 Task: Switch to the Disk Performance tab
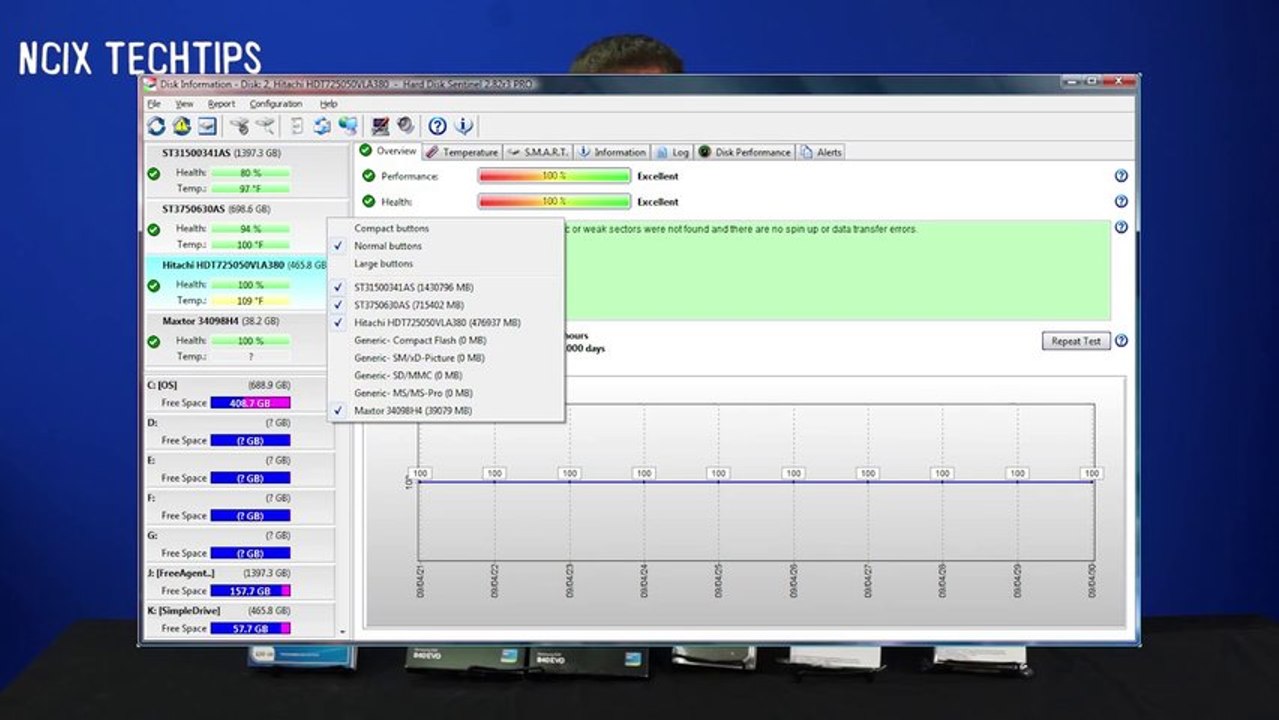(x=745, y=152)
